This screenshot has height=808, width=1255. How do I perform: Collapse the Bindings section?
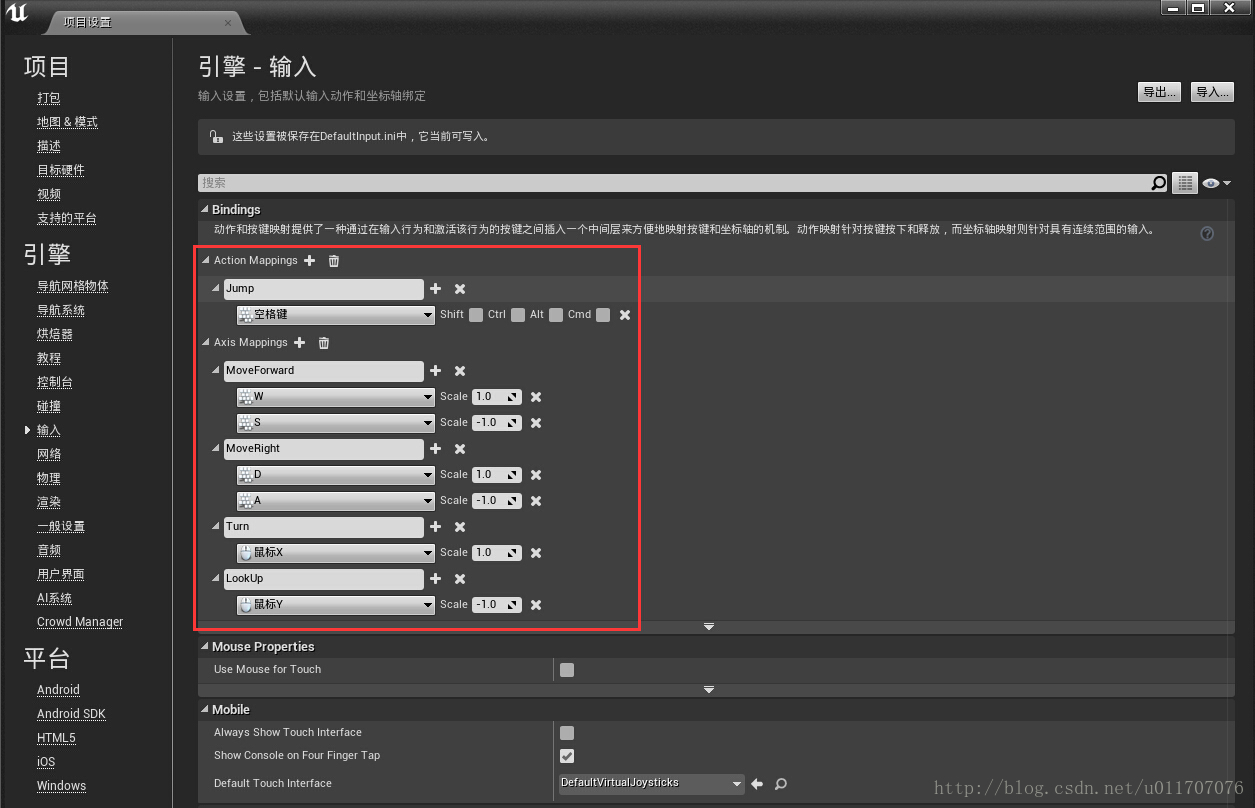[205, 210]
